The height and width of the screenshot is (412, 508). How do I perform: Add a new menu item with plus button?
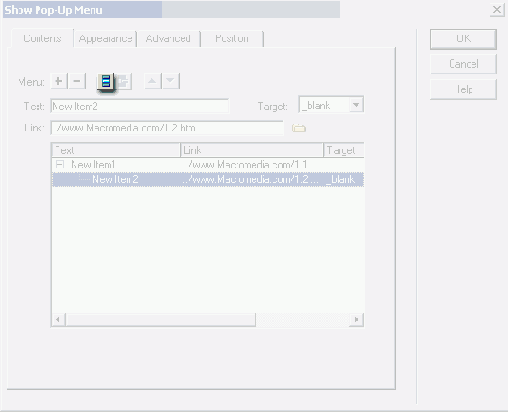(x=59, y=81)
